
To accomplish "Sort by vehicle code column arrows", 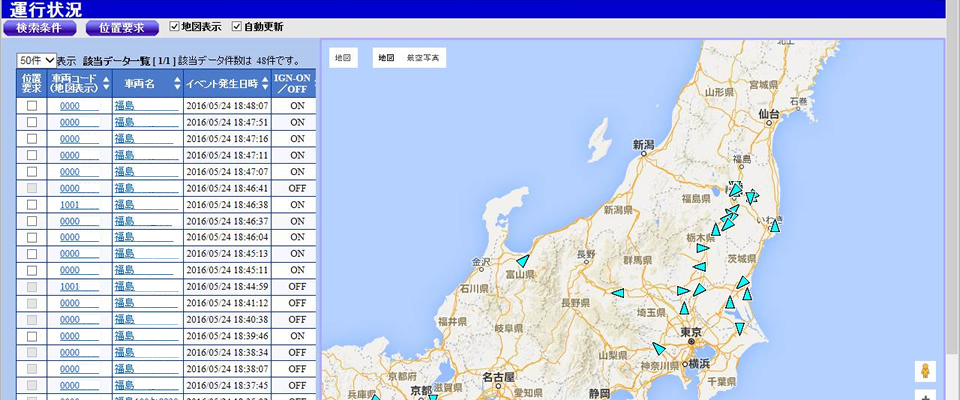I will coord(106,83).
